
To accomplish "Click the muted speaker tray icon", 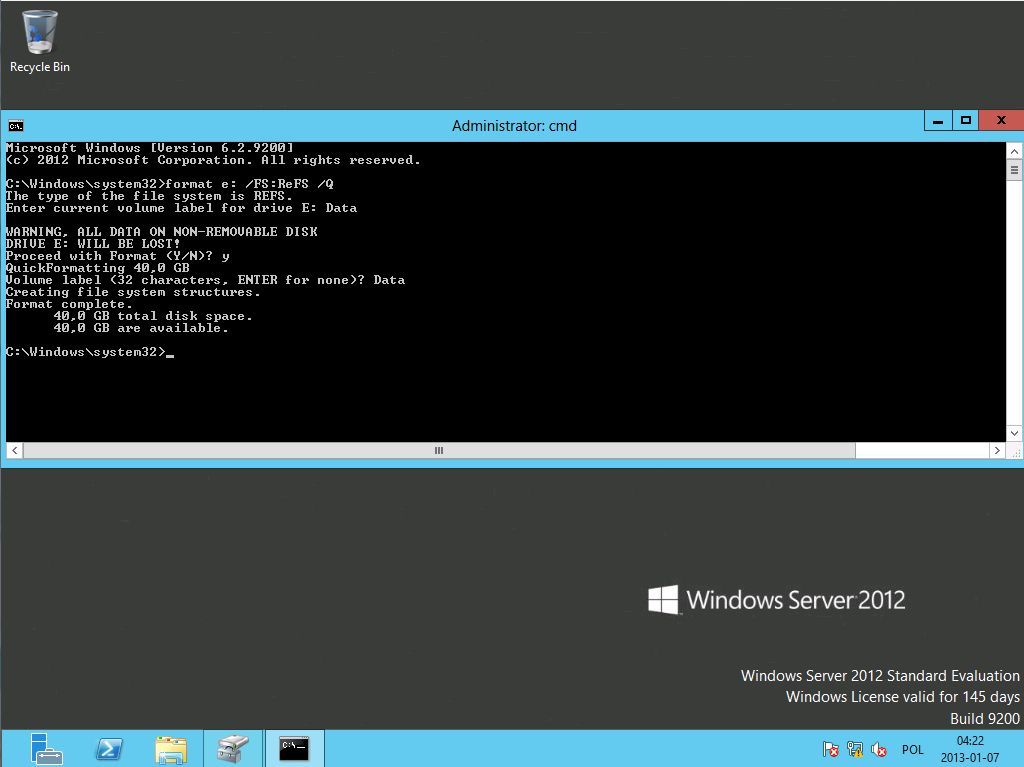I will tap(879, 749).
